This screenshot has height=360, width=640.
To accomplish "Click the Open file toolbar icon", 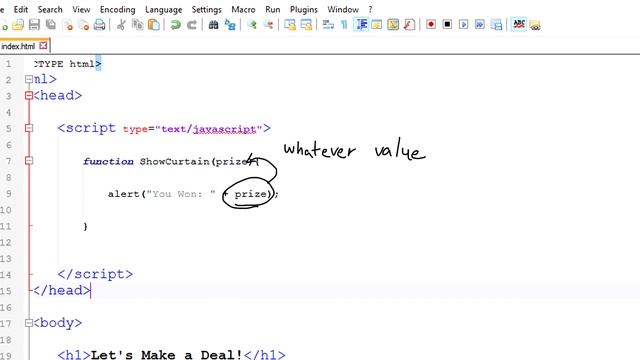I will [18, 25].
